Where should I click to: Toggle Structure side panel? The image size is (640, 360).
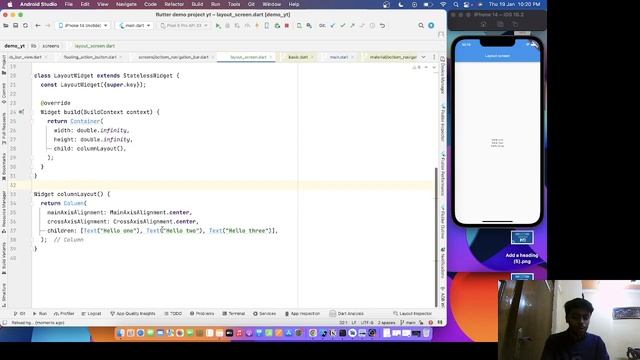click(x=4, y=295)
